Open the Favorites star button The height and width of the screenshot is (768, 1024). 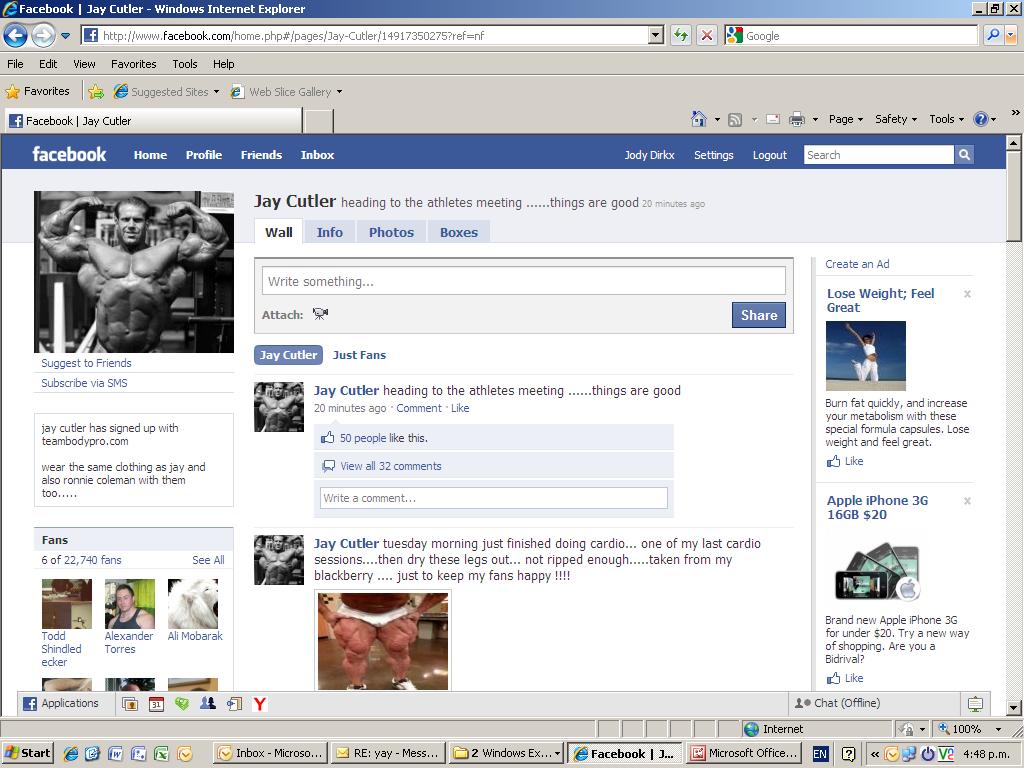tap(38, 91)
